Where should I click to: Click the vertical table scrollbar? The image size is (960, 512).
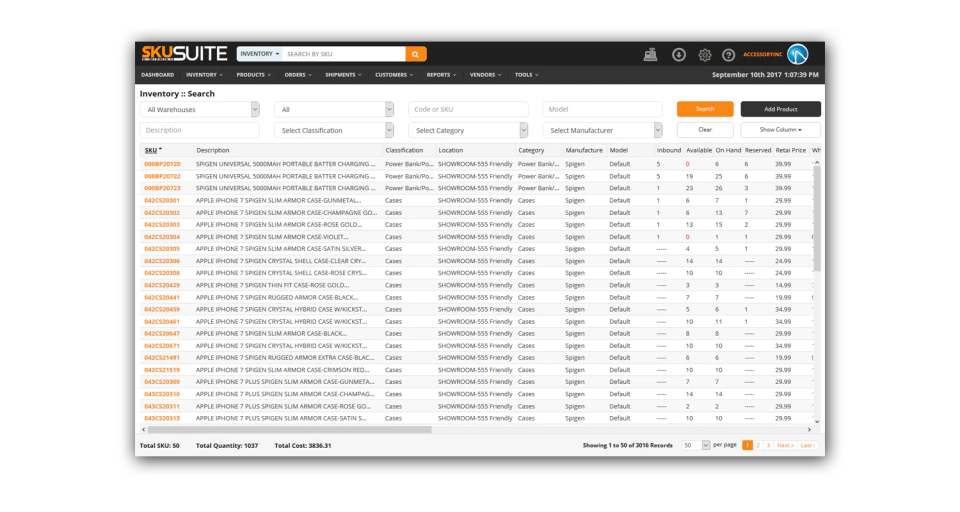[817, 219]
